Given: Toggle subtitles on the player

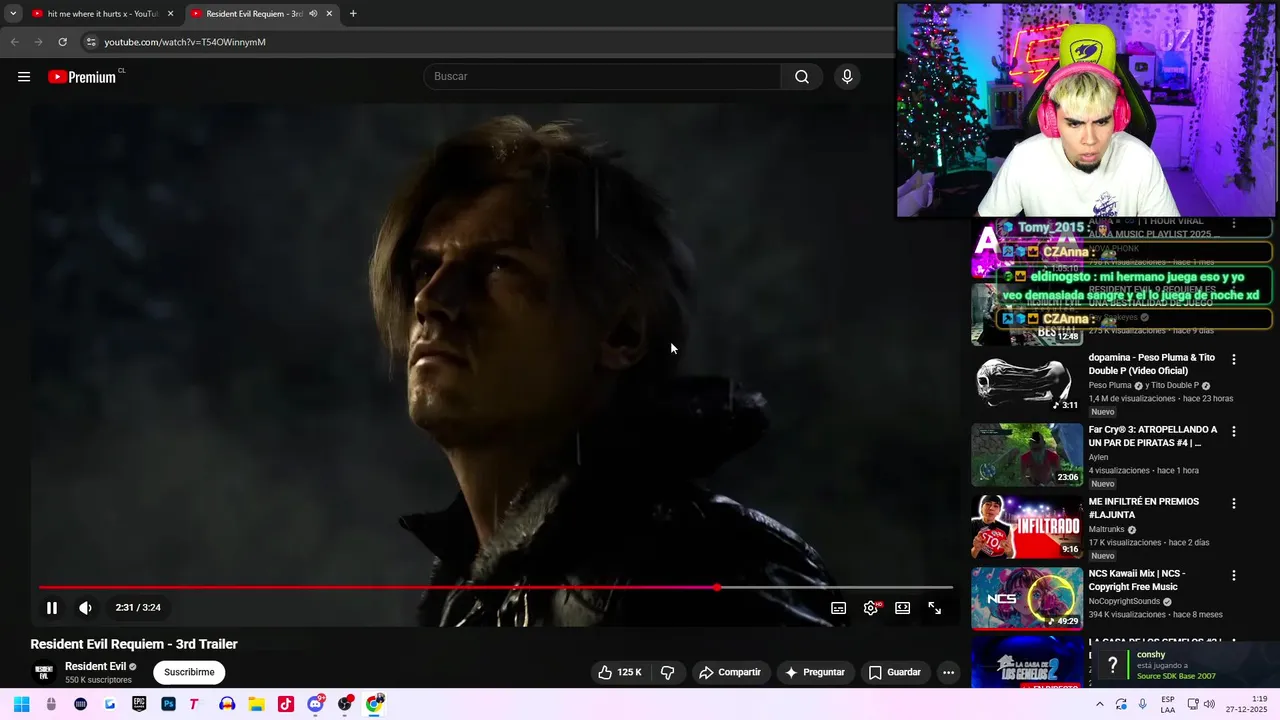Looking at the screenshot, I should click(x=839, y=608).
